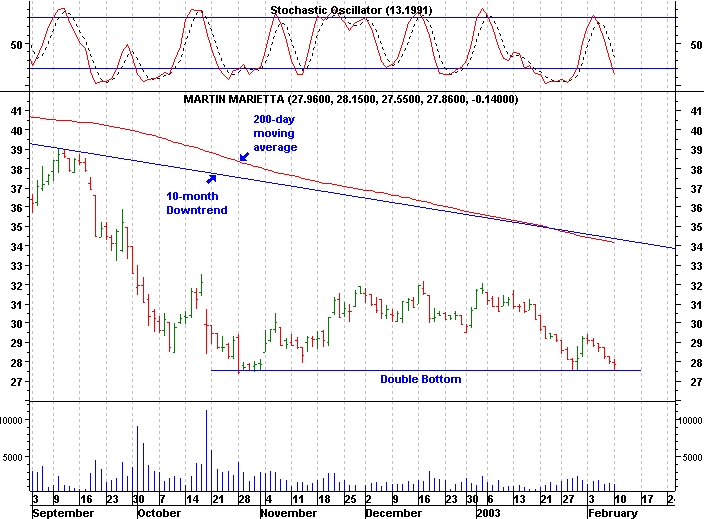705x519 pixels.
Task: Select price 34 on the left axis
Action: pos(17,246)
